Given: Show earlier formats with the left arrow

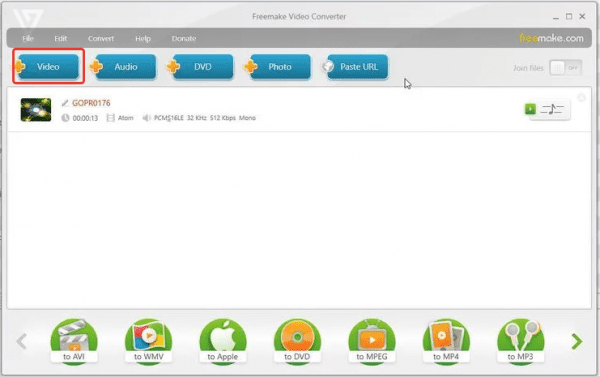Looking at the screenshot, I should tap(21, 341).
